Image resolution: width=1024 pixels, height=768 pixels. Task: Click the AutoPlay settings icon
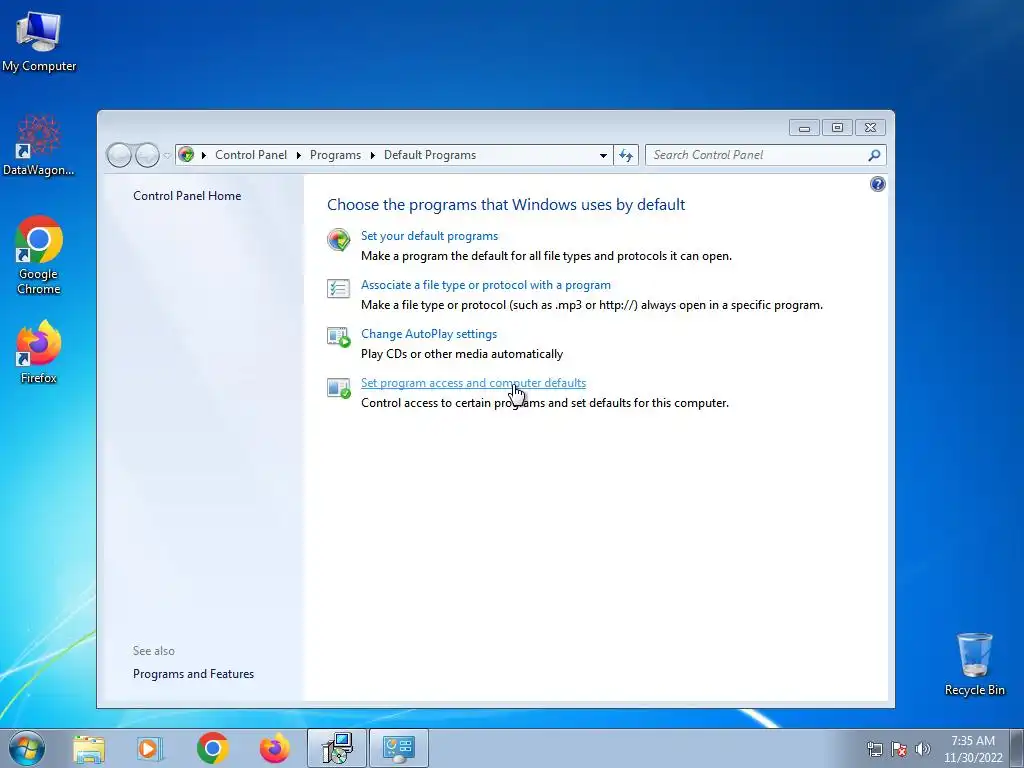(x=338, y=337)
